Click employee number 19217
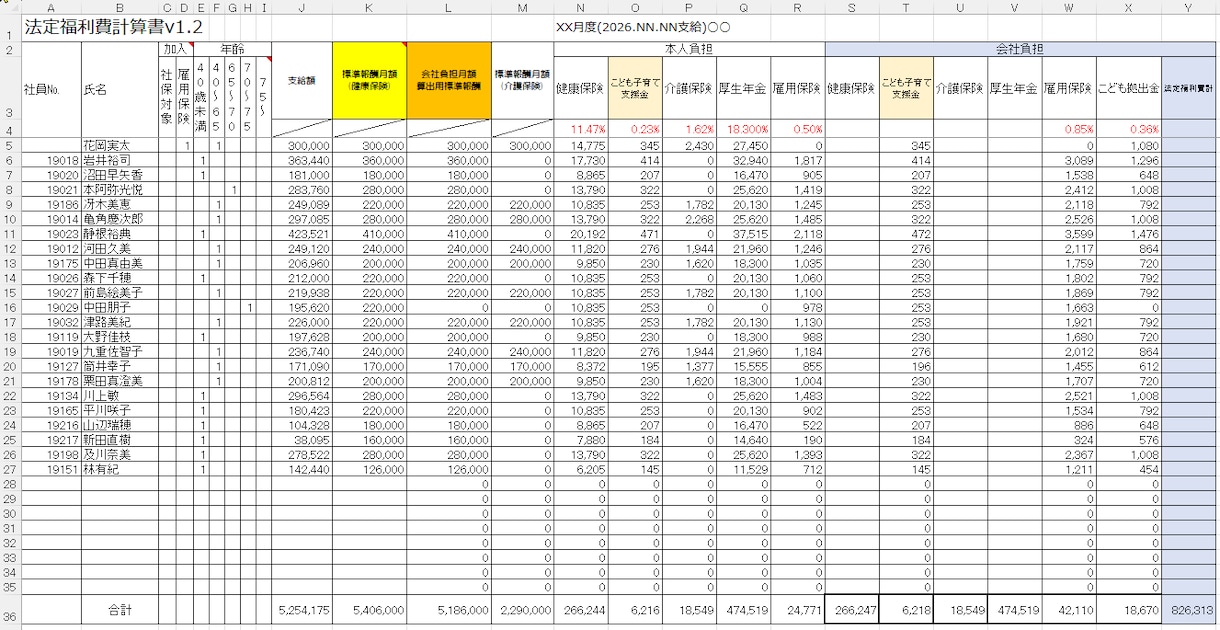This screenshot has height=630, width=1220. click(51, 439)
